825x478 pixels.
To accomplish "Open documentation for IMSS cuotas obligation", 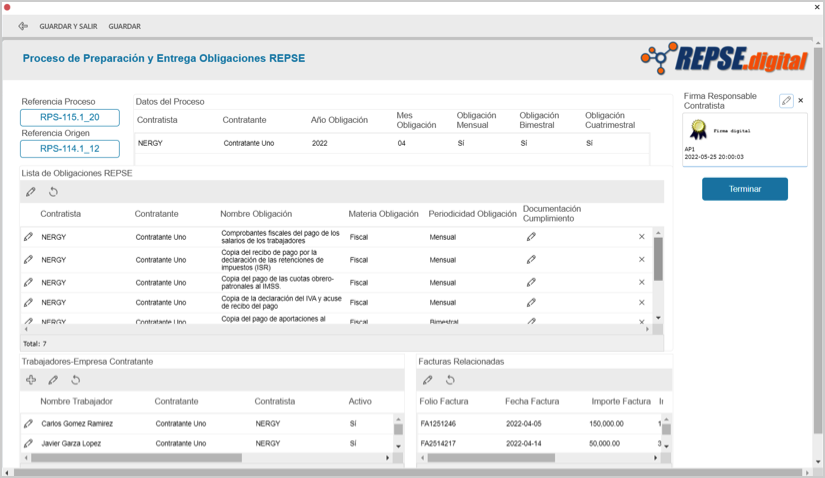I will click(x=531, y=283).
